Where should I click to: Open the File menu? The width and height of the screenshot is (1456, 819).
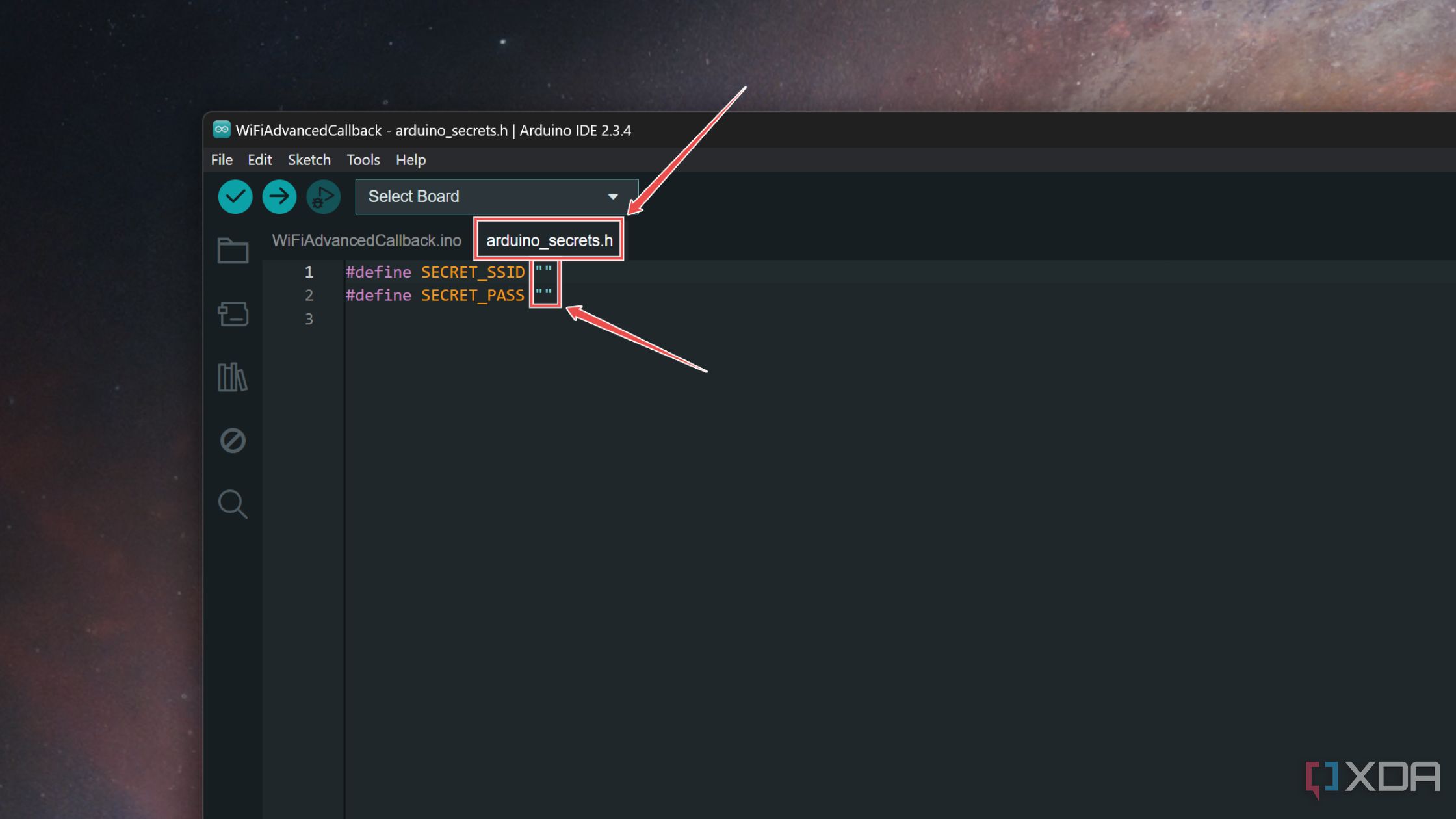222,160
